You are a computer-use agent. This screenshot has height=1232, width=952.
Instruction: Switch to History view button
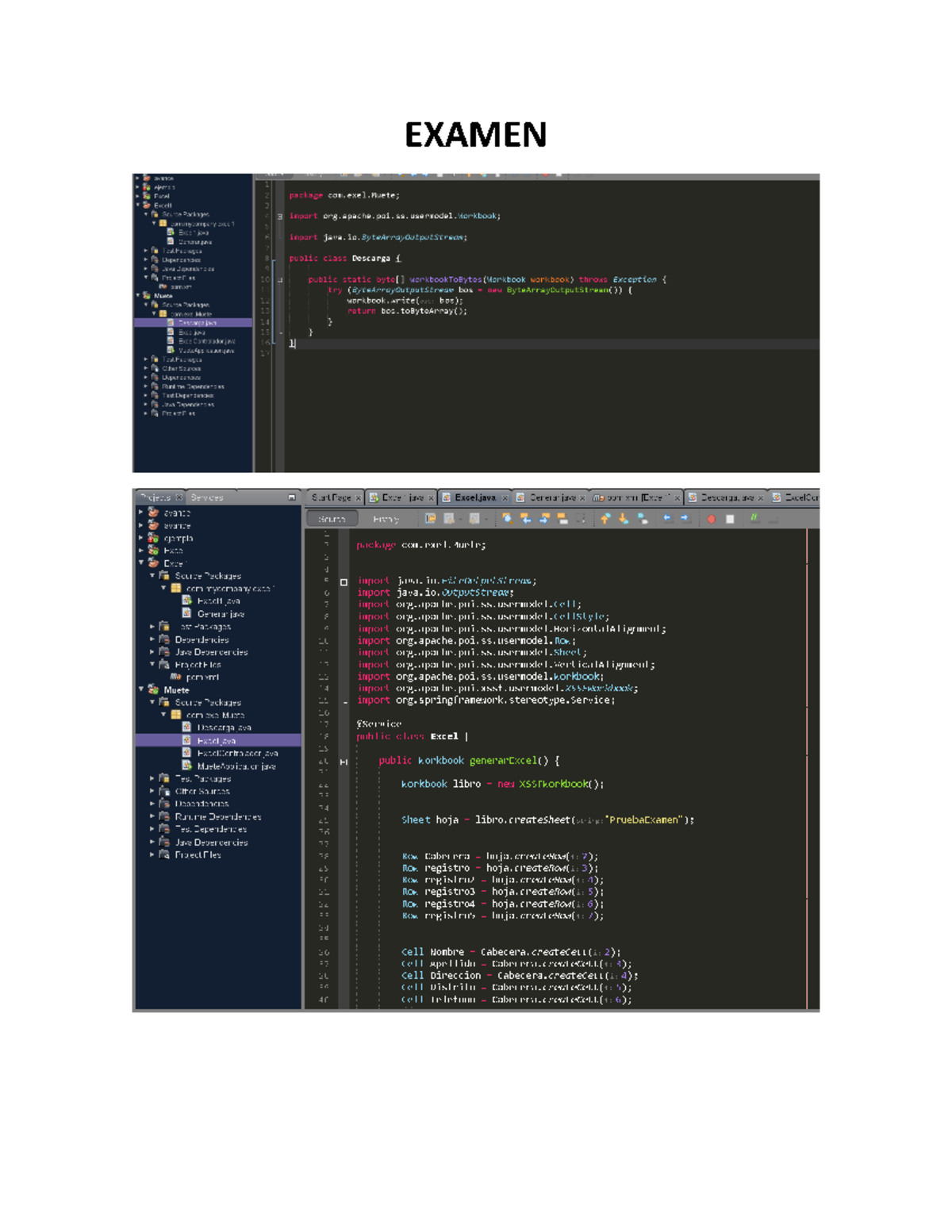(386, 519)
